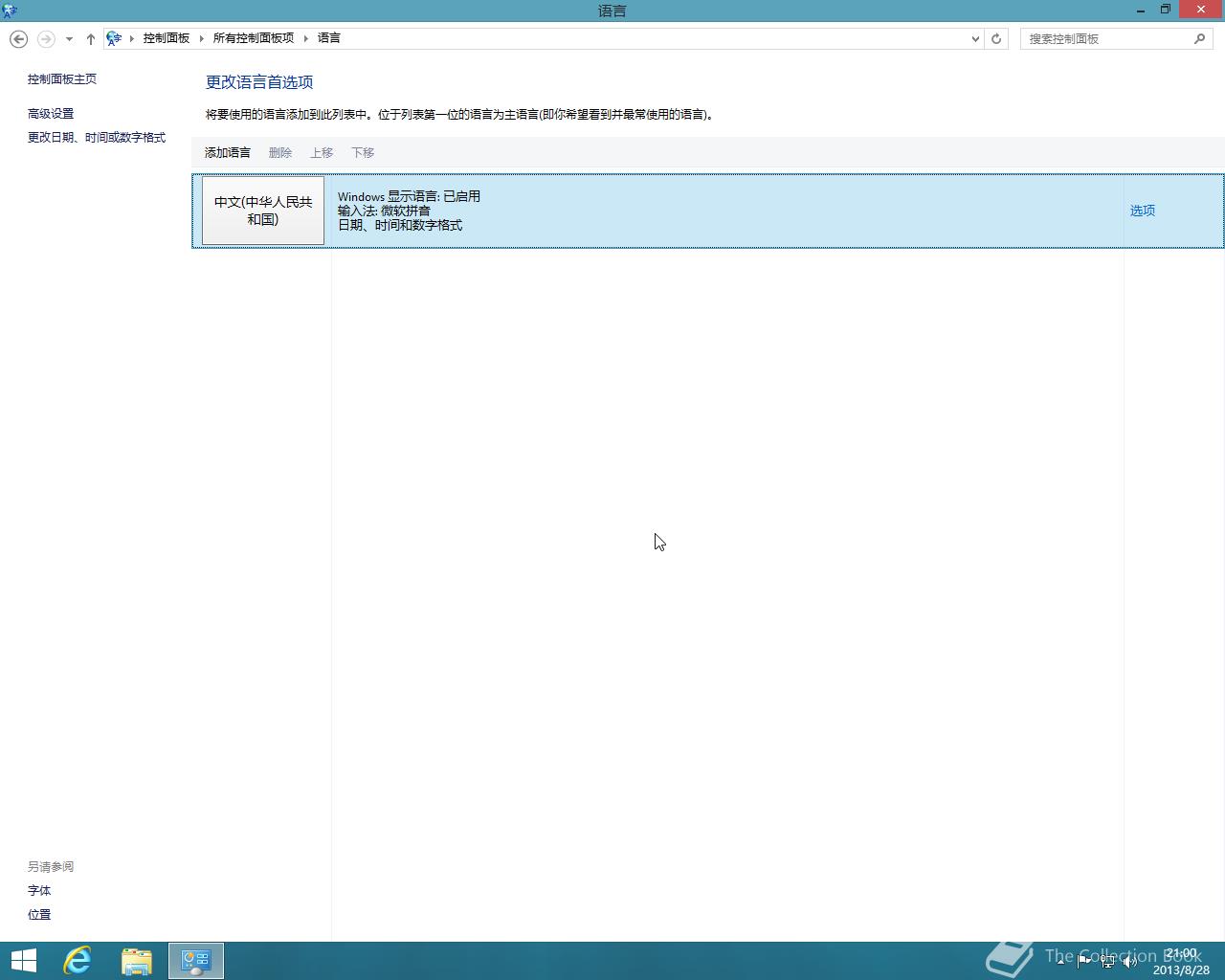1225x980 pixels.
Task: Minimize the 语言 window
Action: (1141, 11)
